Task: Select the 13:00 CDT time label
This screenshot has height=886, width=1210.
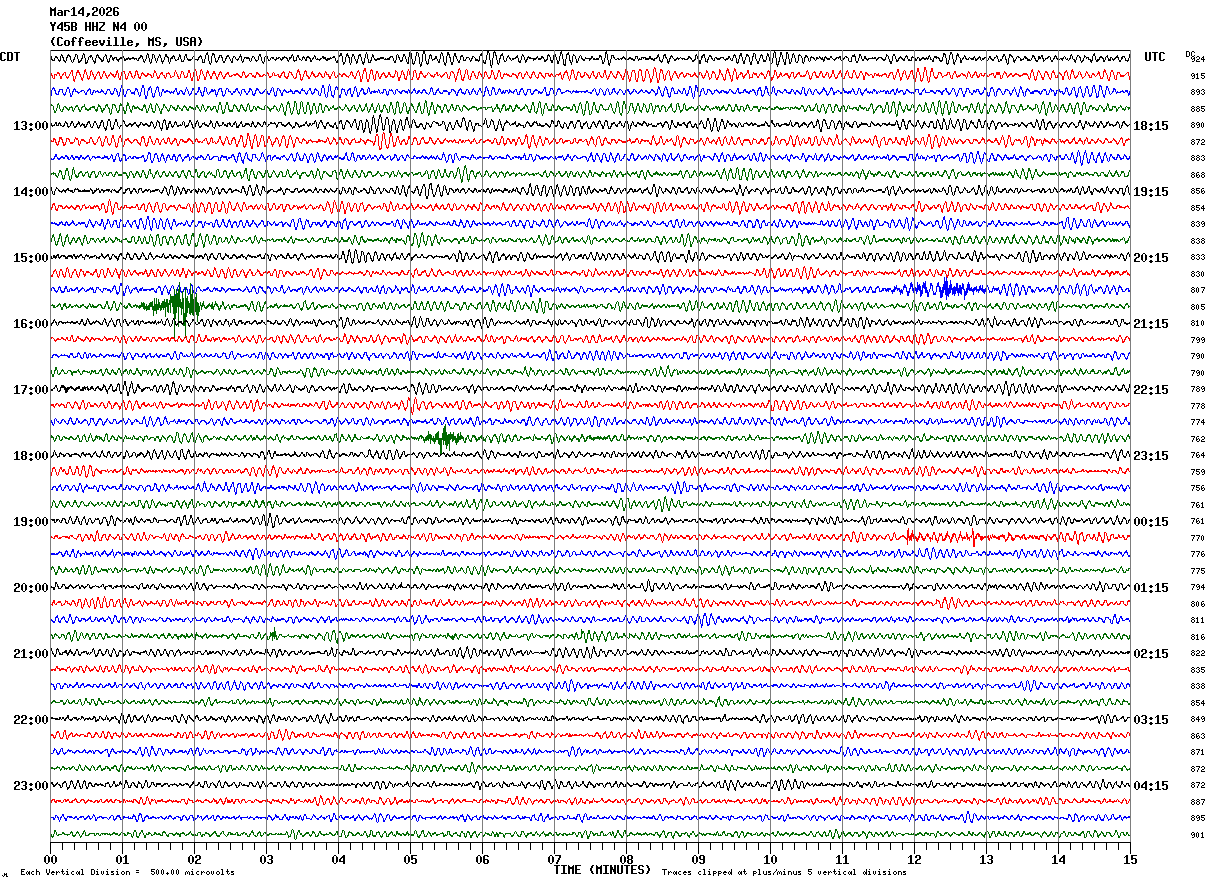Action: tap(30, 126)
